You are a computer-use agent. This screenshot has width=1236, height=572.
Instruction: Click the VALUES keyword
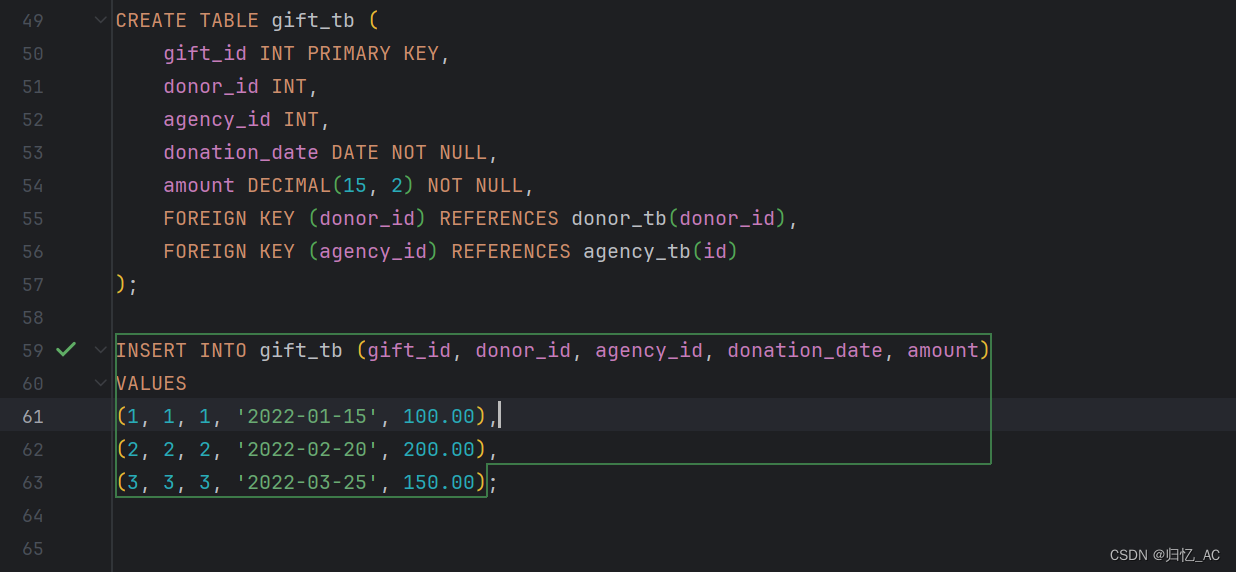151,383
